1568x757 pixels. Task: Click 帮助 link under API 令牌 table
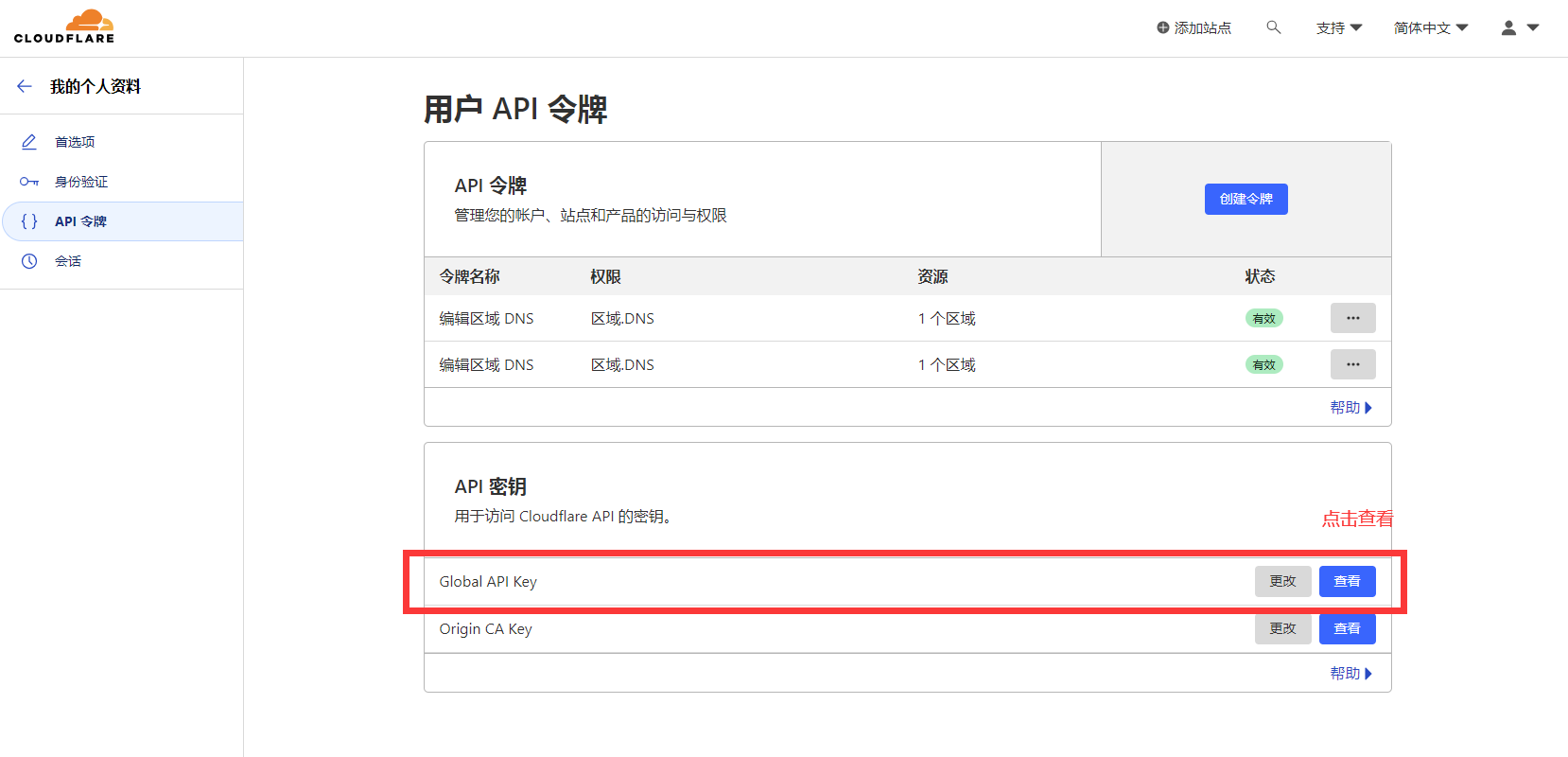click(1350, 407)
